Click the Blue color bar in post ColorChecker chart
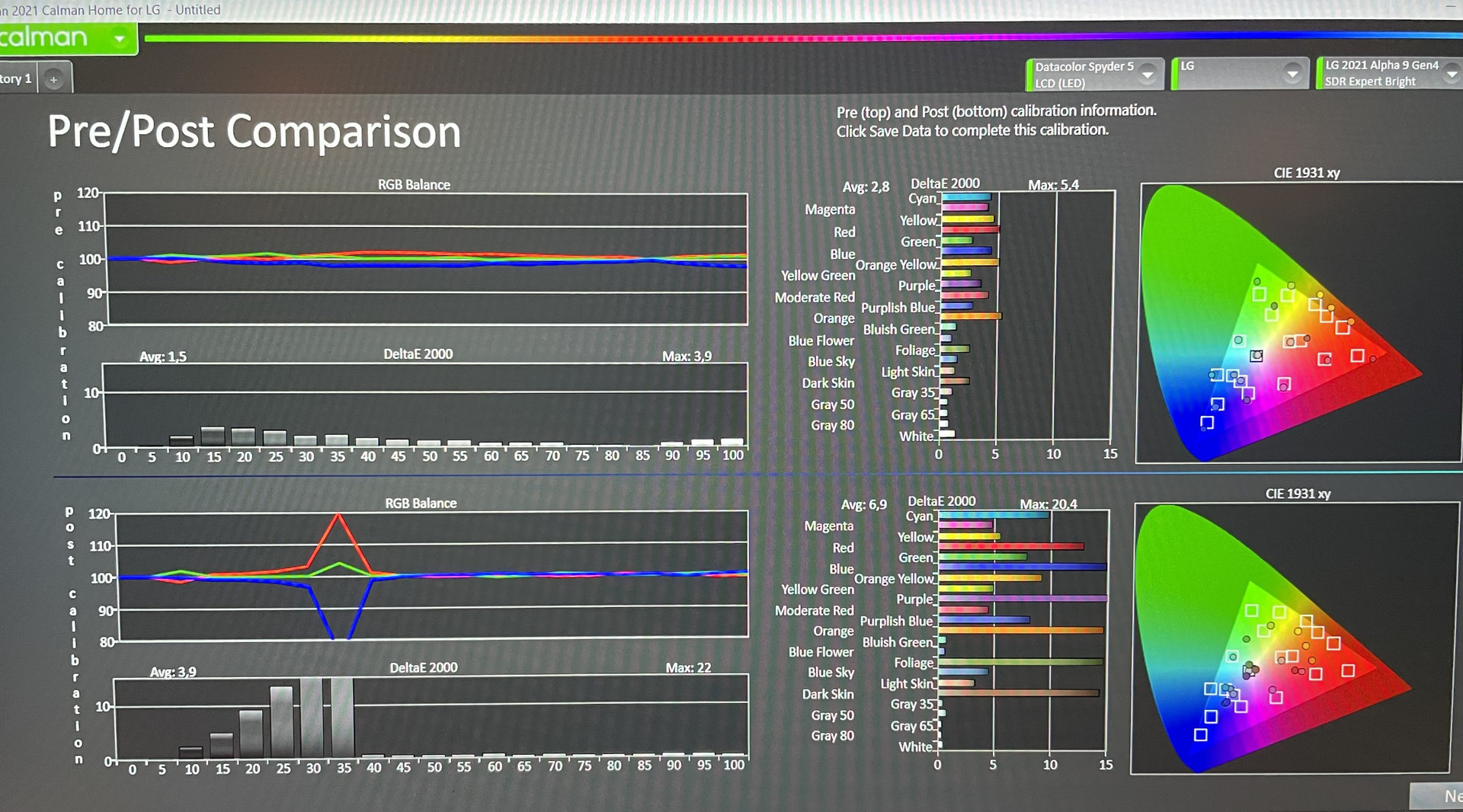This screenshot has width=1463, height=812. (1022, 567)
